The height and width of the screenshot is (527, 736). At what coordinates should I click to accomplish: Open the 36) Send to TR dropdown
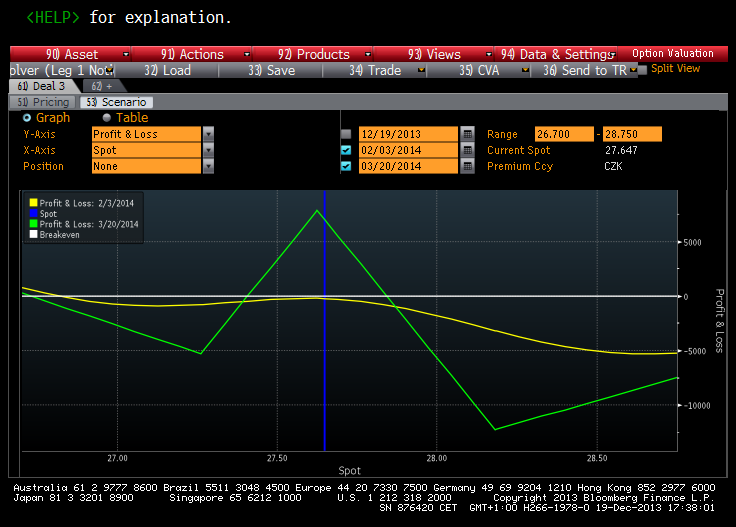pyautogui.click(x=584, y=70)
